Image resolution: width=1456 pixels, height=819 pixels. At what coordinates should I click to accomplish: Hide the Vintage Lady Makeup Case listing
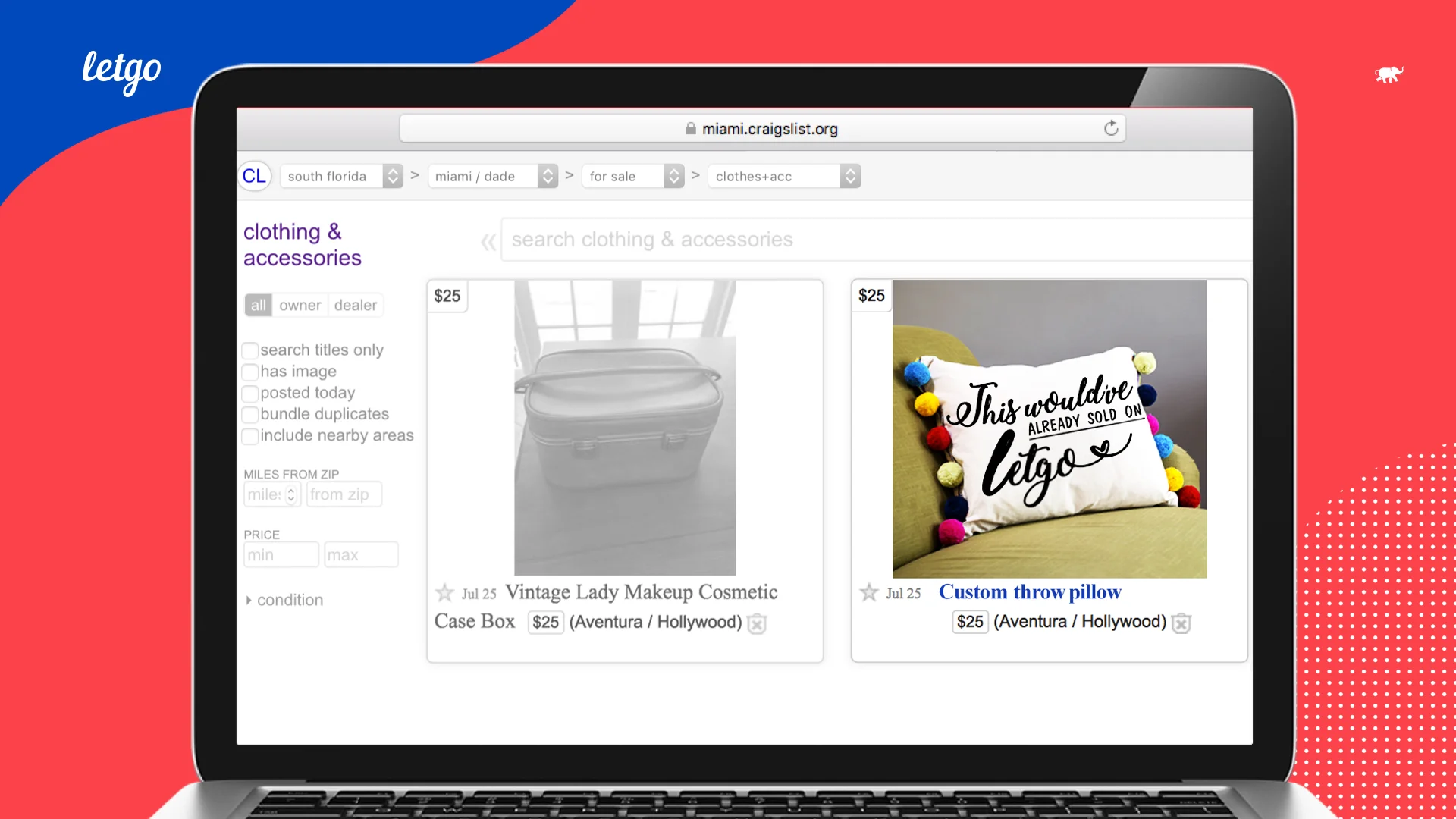[x=757, y=623]
